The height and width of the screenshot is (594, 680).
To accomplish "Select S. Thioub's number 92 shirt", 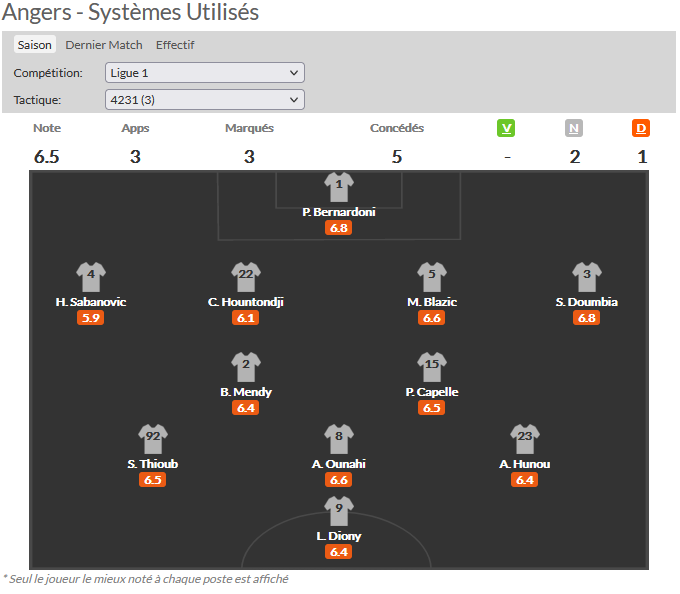I will (x=153, y=439).
